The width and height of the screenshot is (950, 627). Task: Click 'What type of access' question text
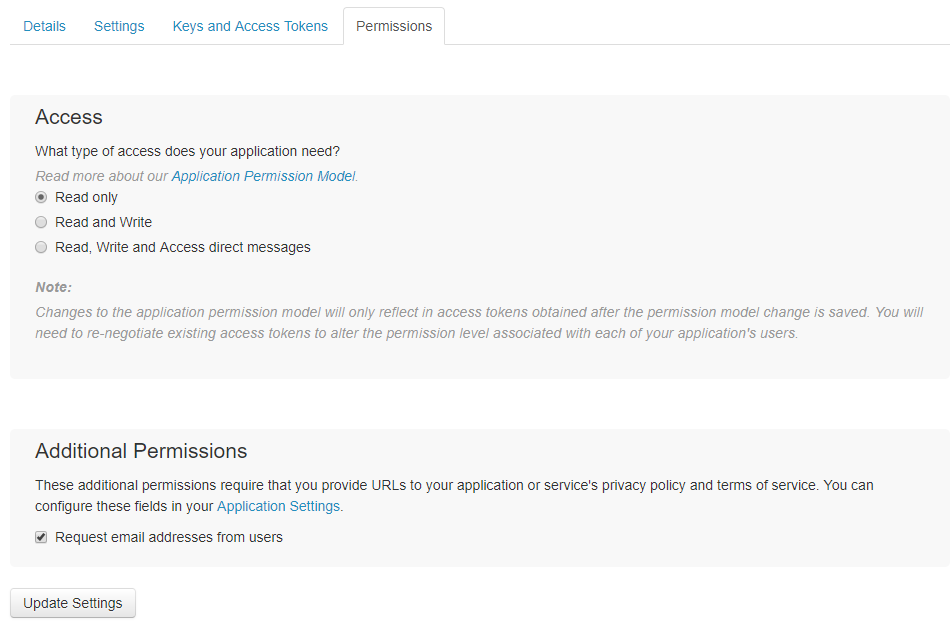187,151
